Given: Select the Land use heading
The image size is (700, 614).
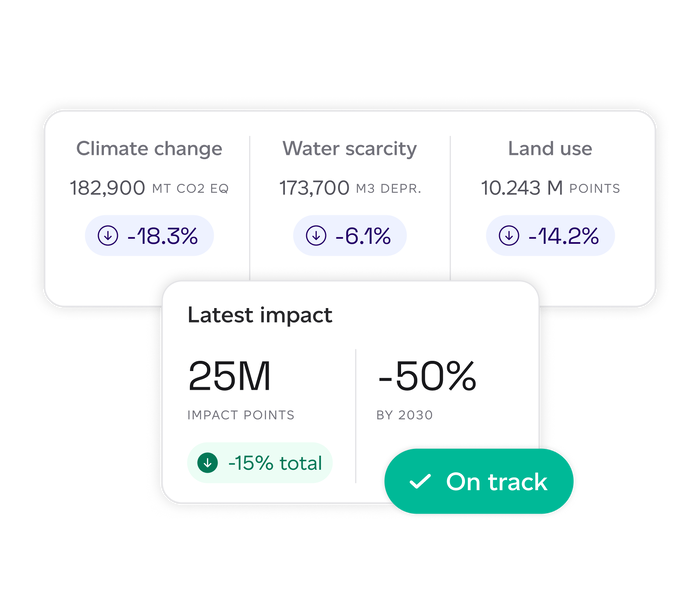Looking at the screenshot, I should 550,149.
